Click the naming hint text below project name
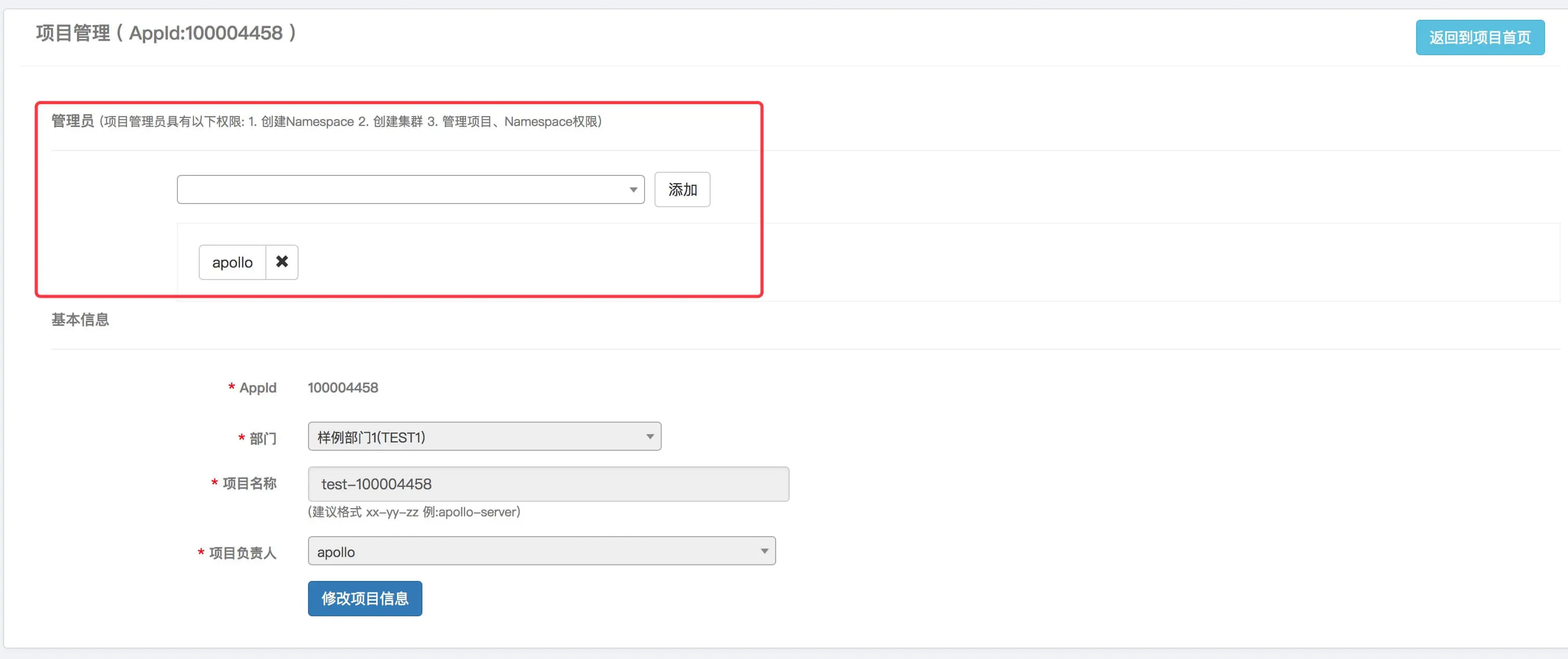This screenshot has width=1568, height=659. [414, 512]
